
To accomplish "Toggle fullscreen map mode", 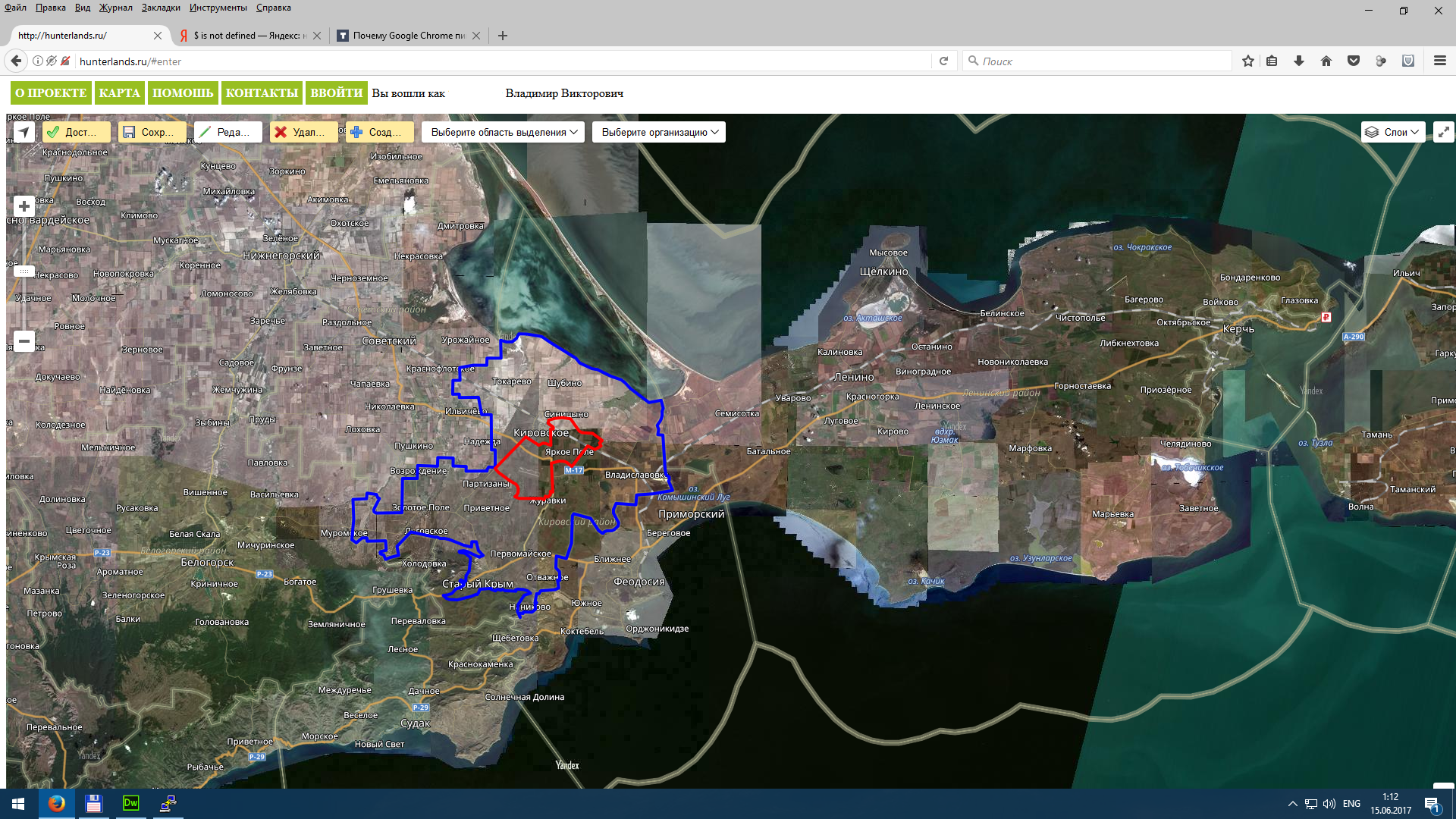I will pyautogui.click(x=1443, y=132).
